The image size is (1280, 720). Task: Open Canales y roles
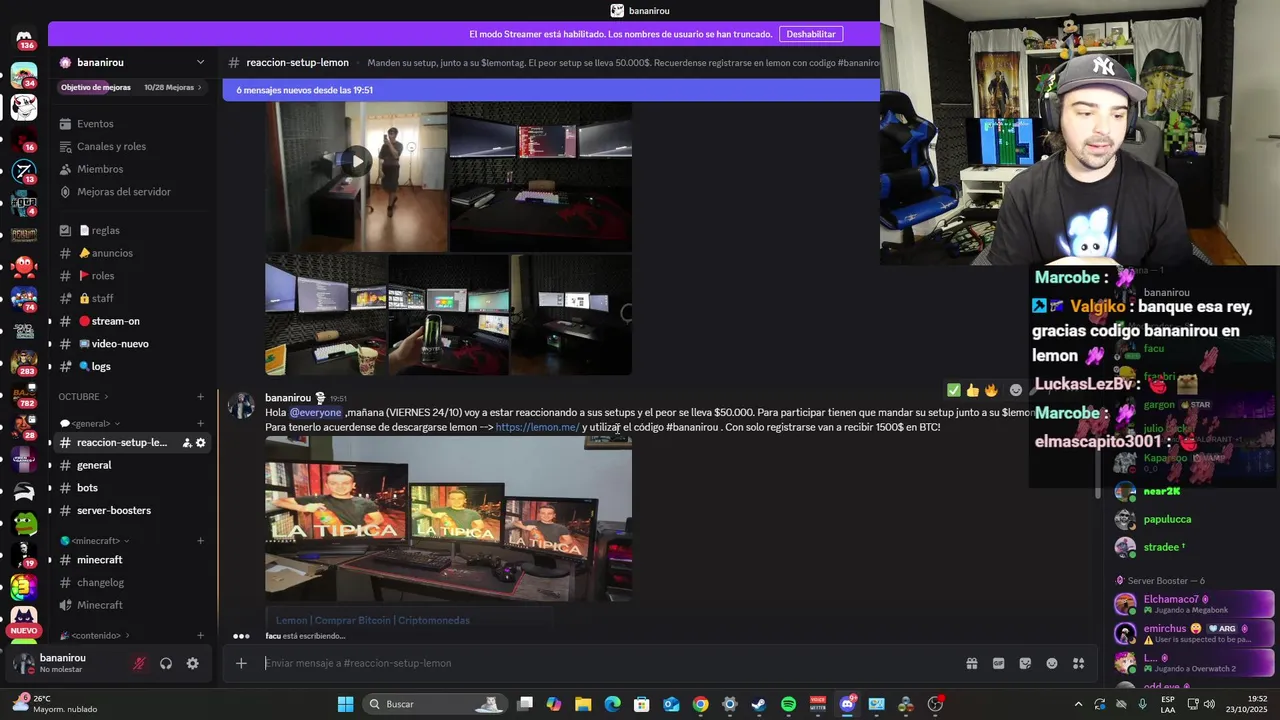(x=132, y=146)
